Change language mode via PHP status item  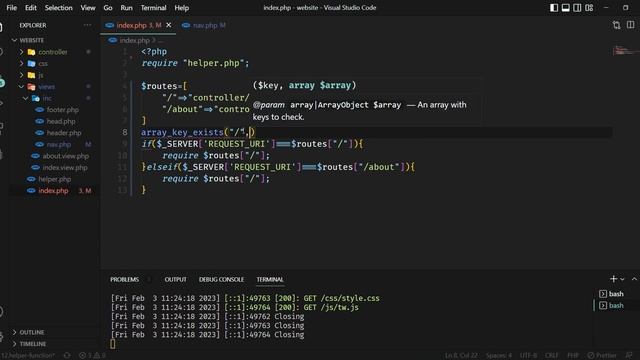573,356
